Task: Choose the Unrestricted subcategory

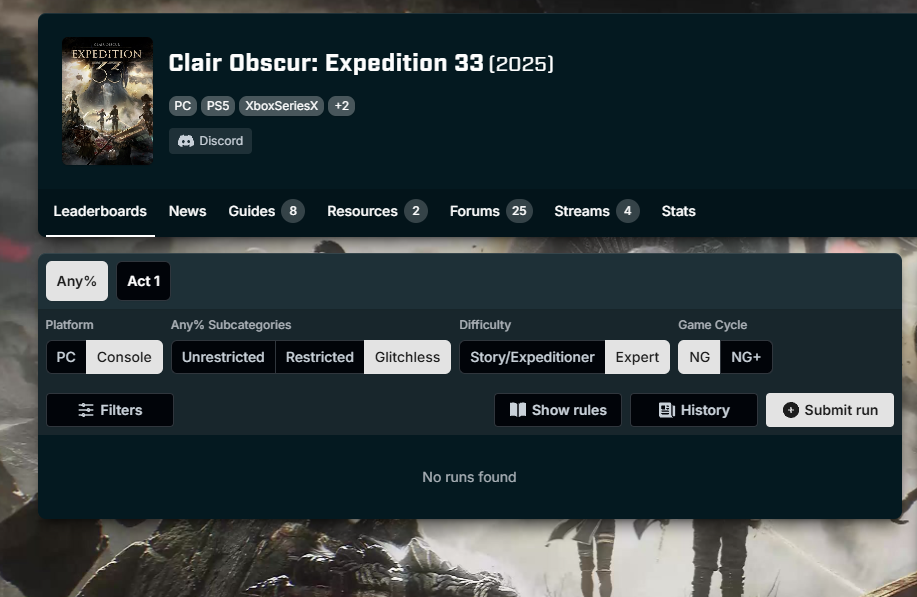Action: (223, 357)
